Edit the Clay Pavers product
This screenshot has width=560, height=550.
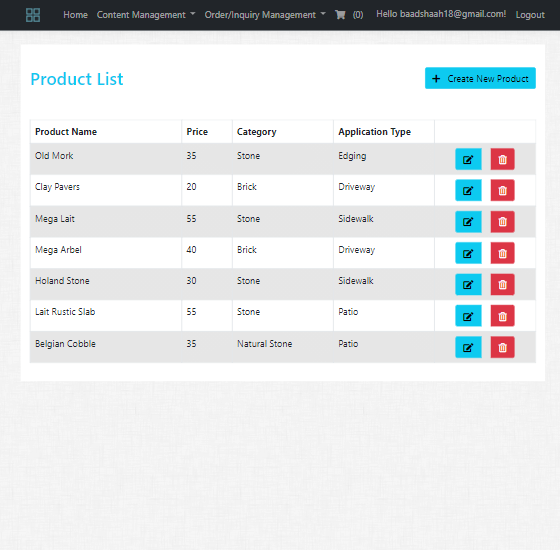tap(468, 190)
